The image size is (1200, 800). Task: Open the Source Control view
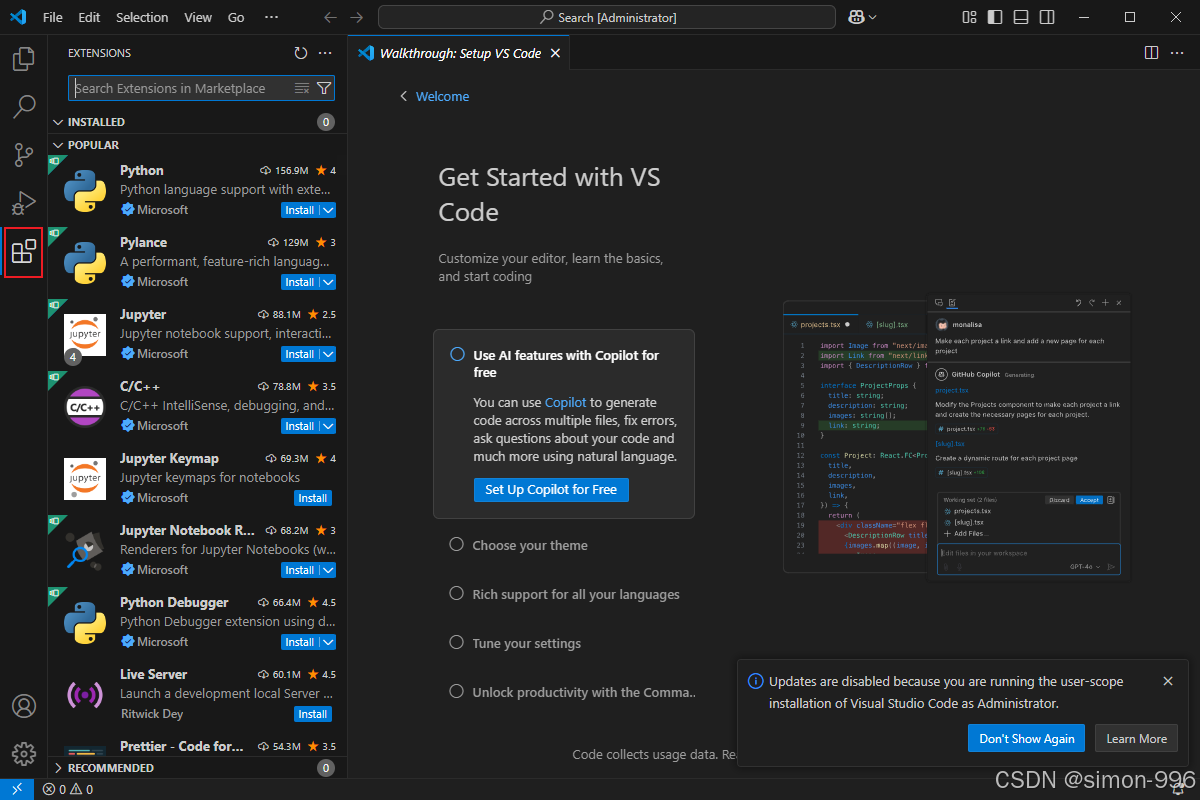click(x=23, y=155)
